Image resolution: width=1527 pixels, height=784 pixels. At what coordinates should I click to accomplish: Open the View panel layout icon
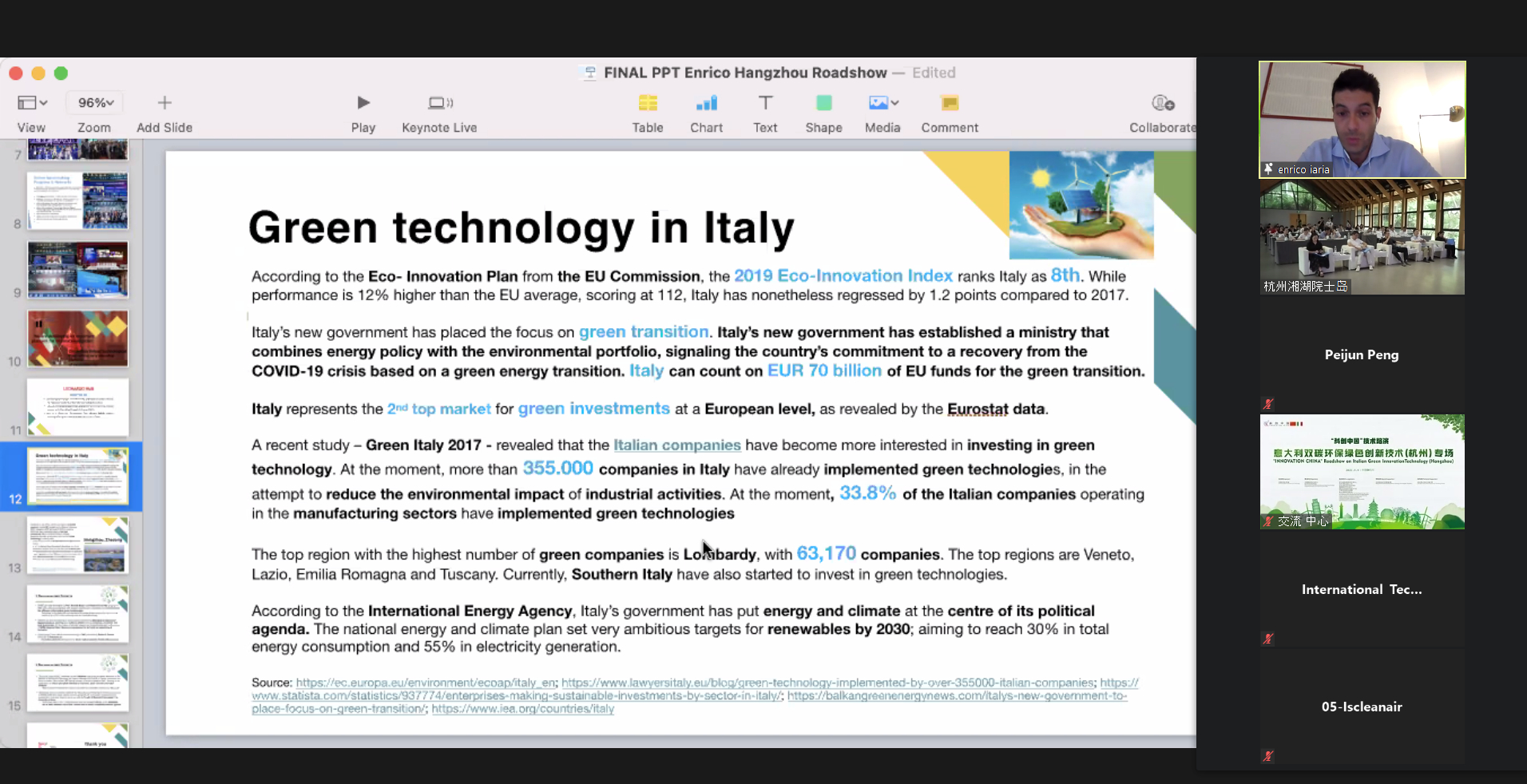click(32, 103)
